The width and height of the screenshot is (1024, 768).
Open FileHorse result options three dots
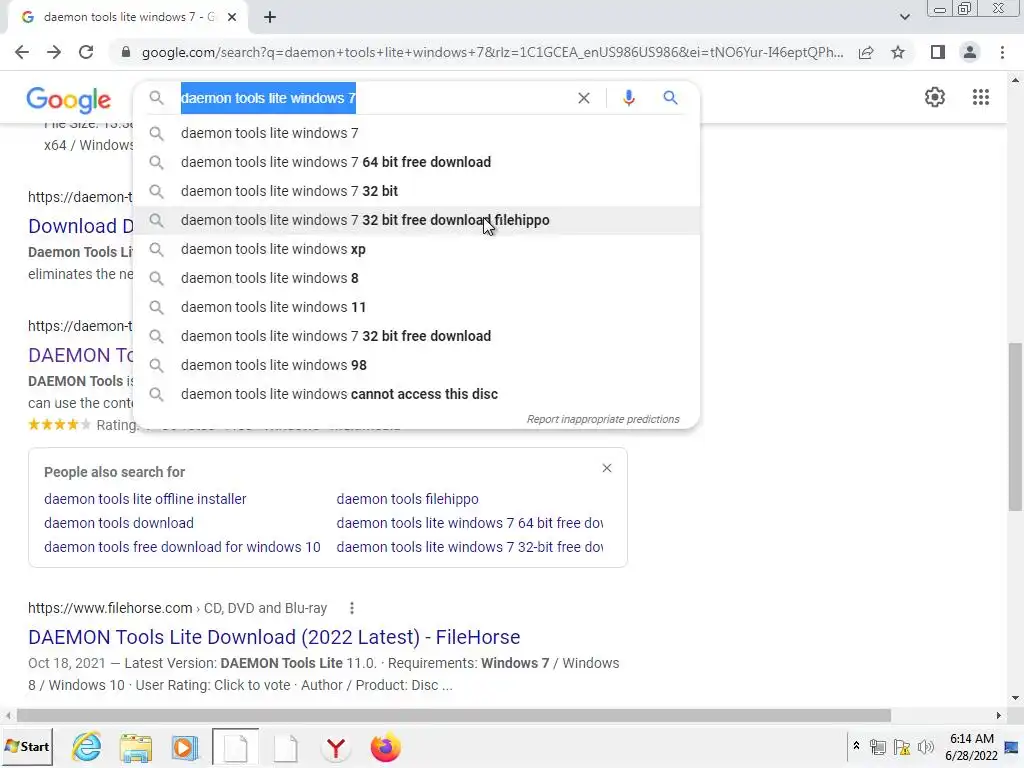352,608
